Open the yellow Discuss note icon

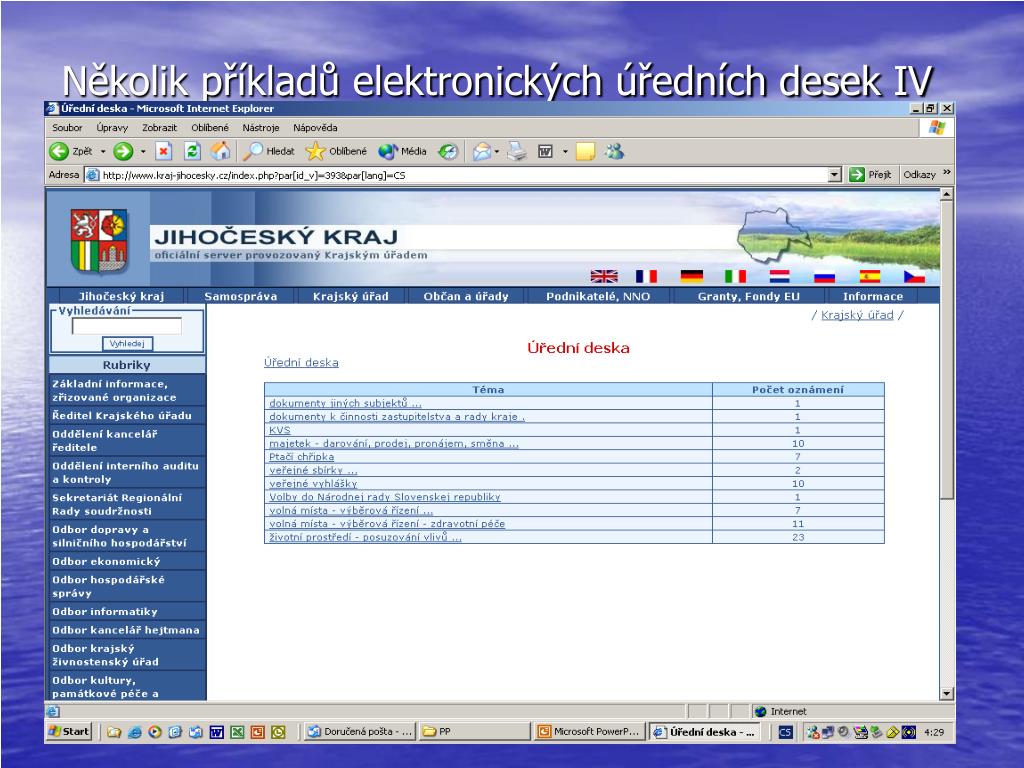click(x=585, y=152)
